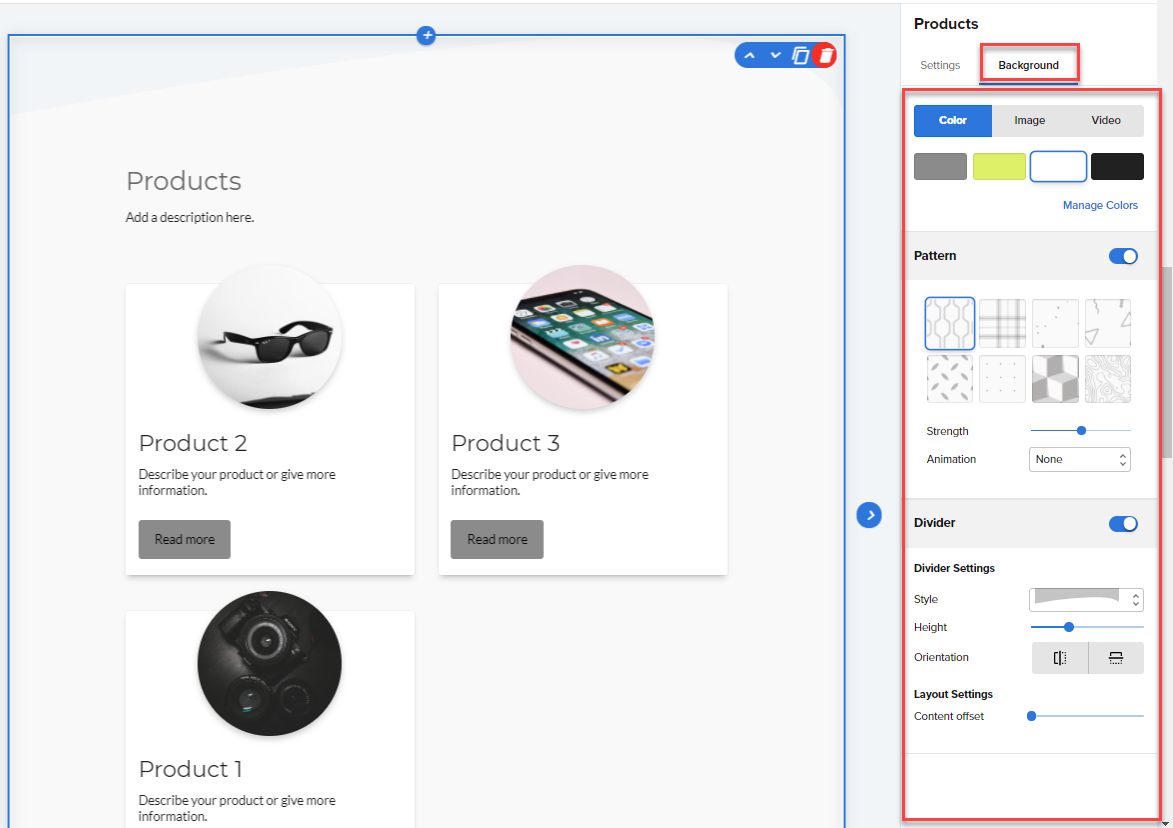Delete the Products section with the trash icon

[825, 55]
